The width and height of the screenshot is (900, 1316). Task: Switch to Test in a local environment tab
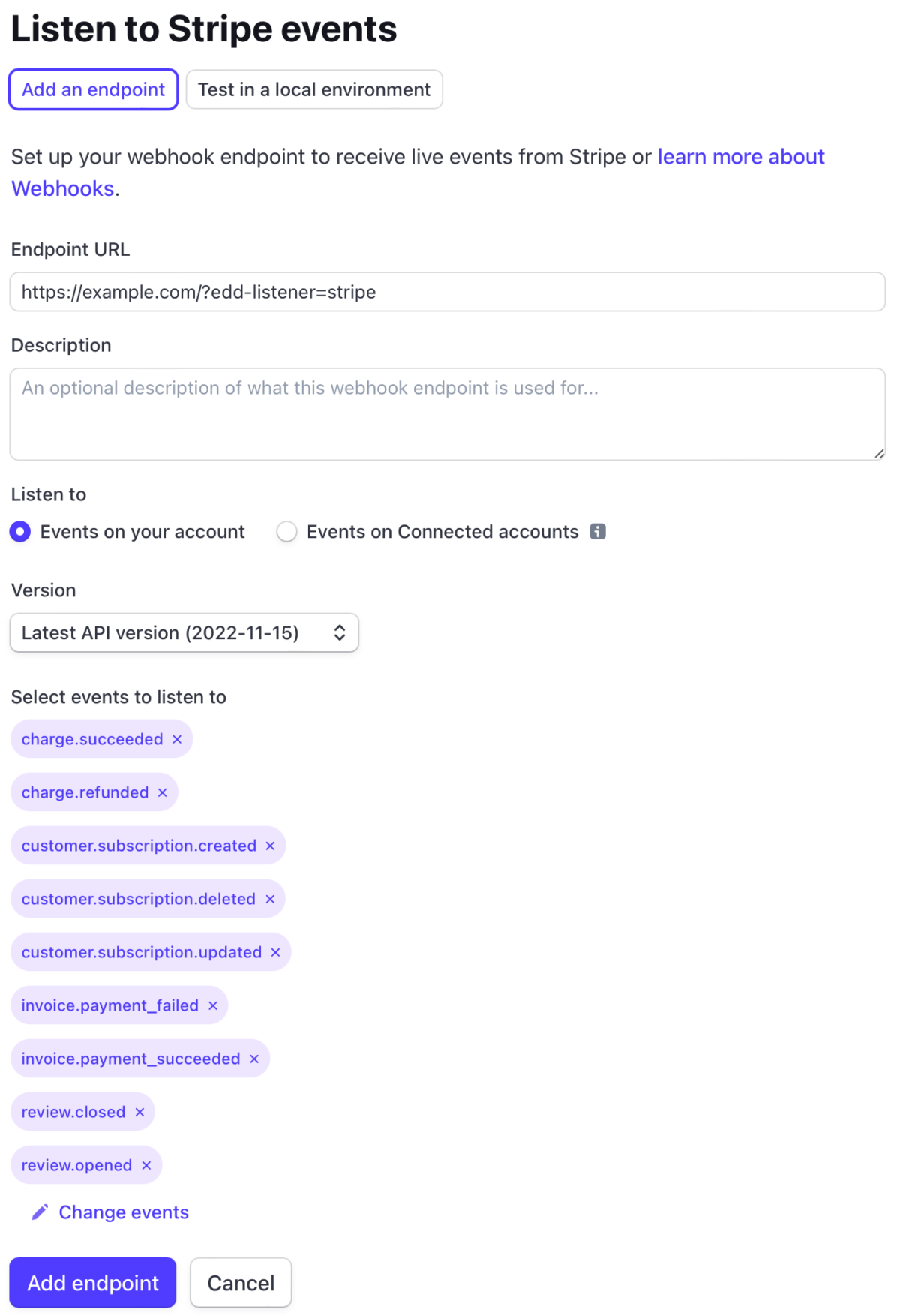point(314,89)
